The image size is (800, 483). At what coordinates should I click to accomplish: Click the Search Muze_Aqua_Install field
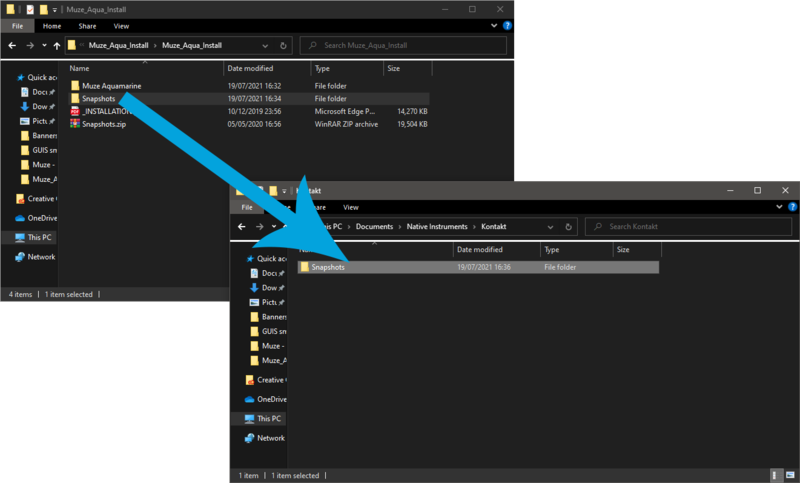click(x=403, y=45)
